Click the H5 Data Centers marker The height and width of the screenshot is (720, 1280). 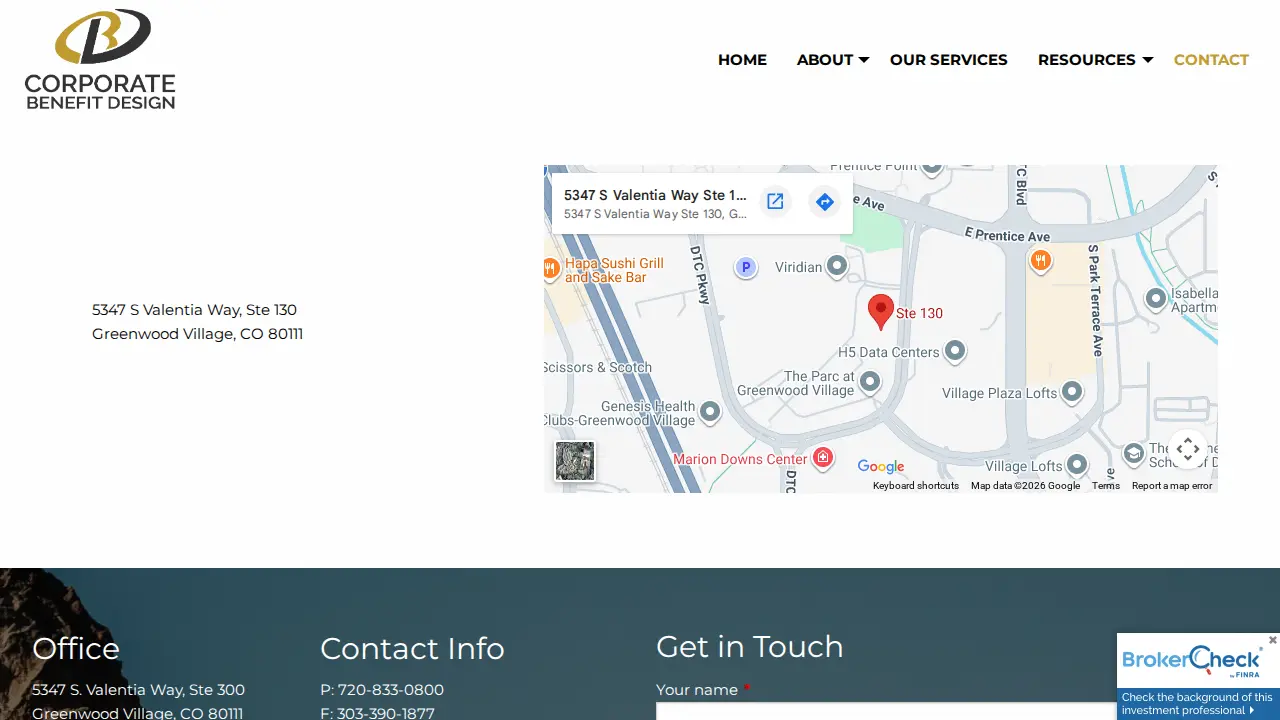(955, 351)
